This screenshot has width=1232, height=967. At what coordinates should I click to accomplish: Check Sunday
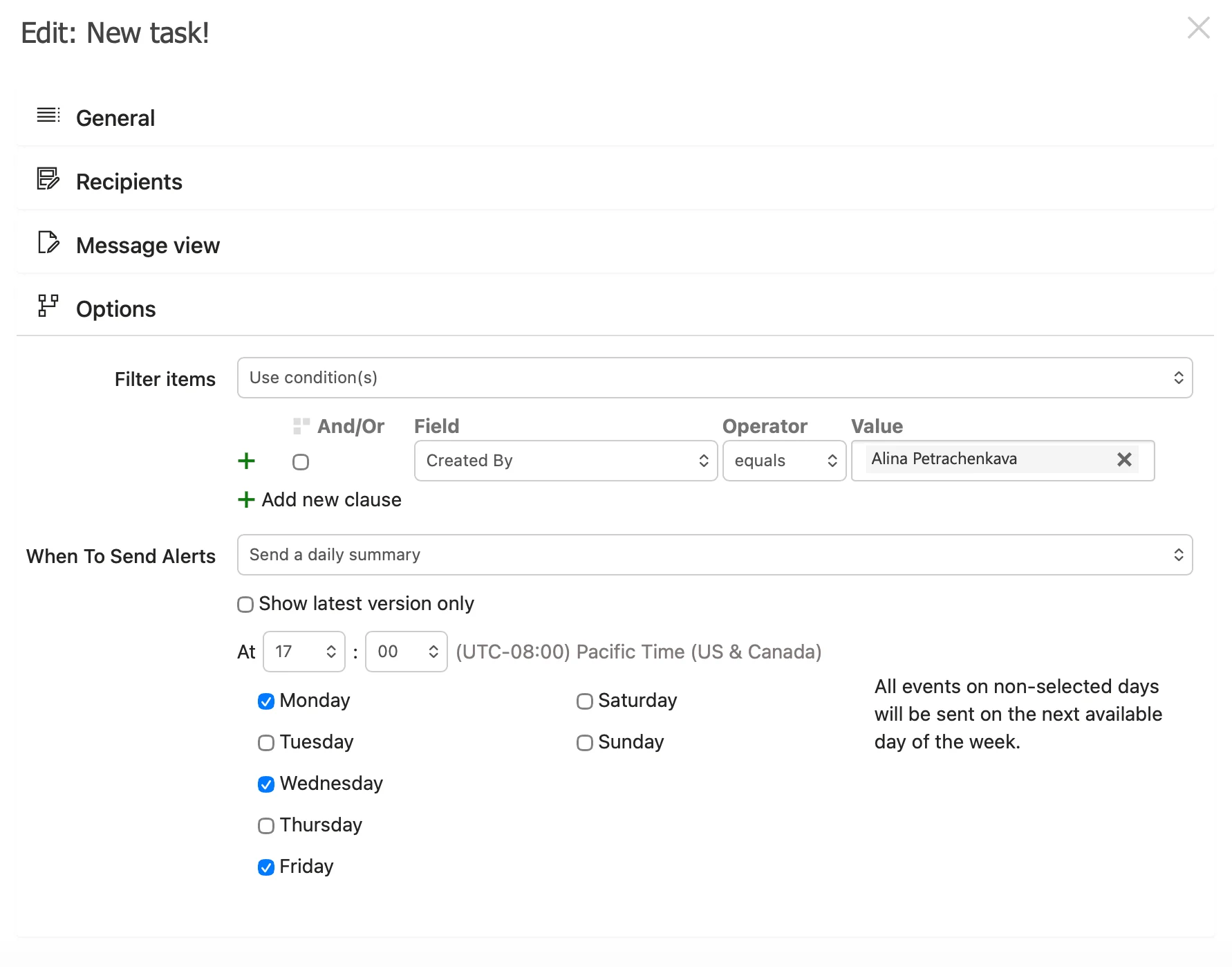tap(585, 743)
